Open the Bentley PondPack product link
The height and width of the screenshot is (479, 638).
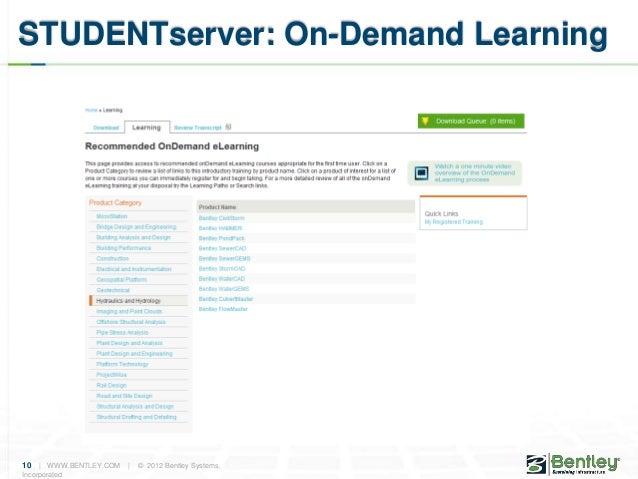221,238
